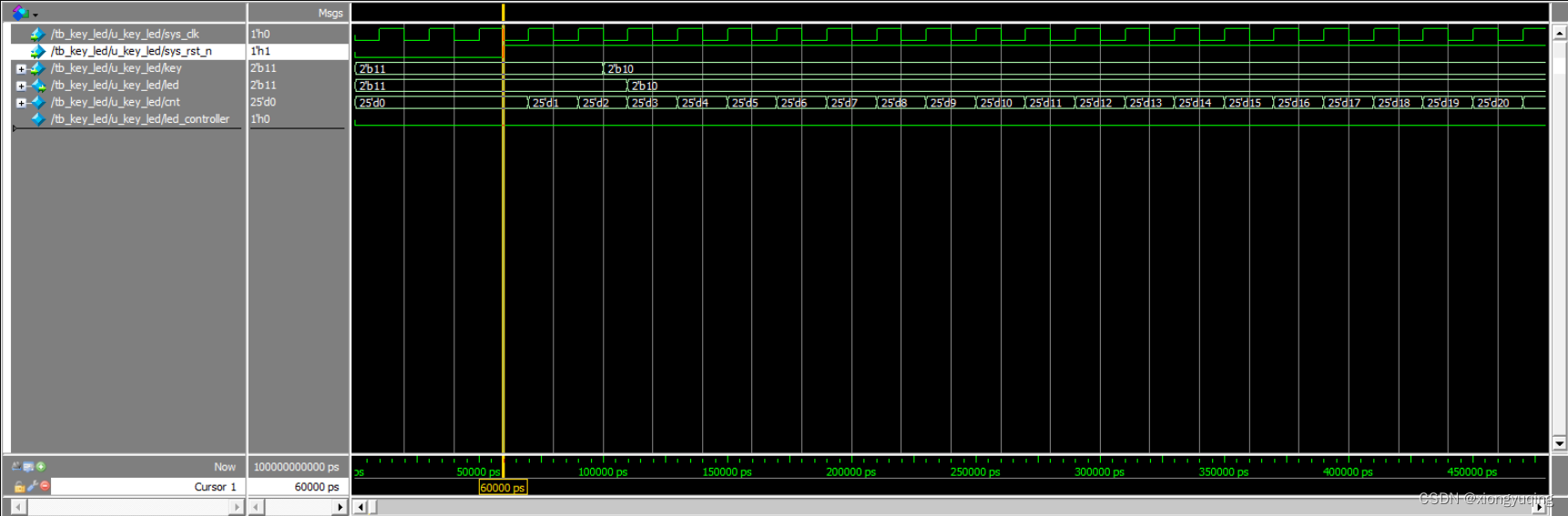Image resolution: width=1568 pixels, height=516 pixels.
Task: Click the waveform pane scroll-left arrow
Action: pyautogui.click(x=361, y=507)
